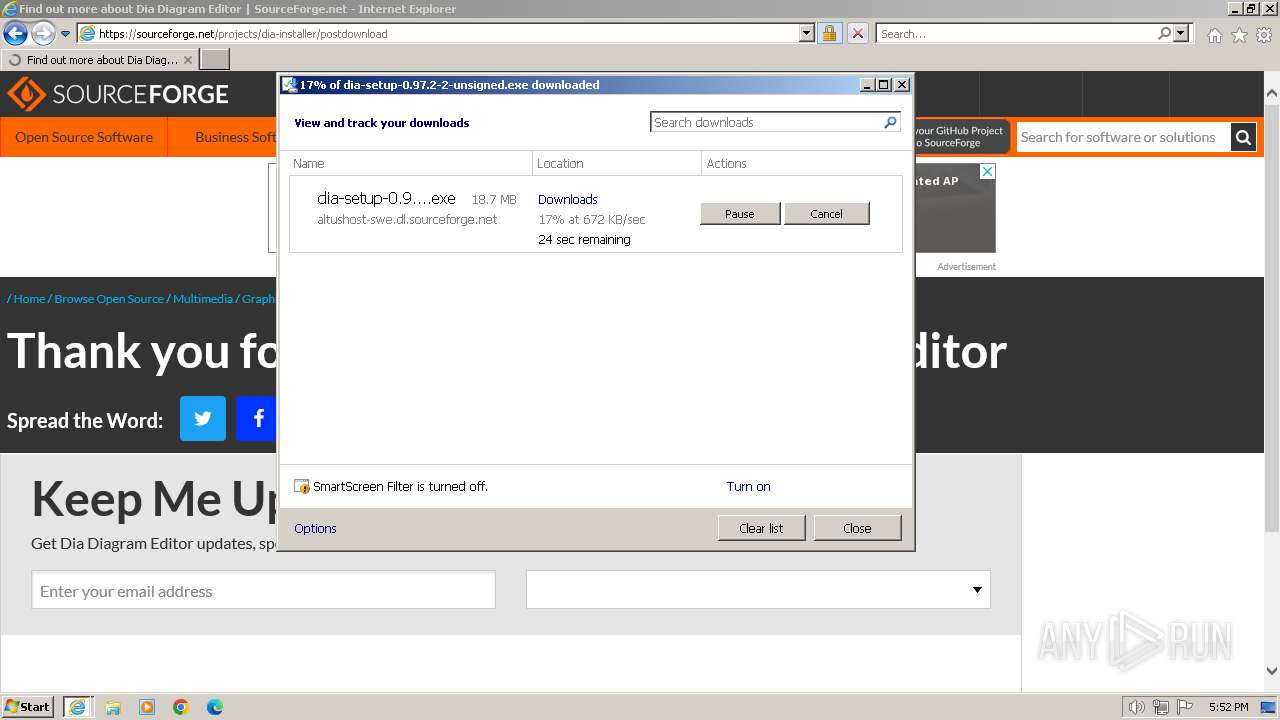Click the Multimedia breadcrumb link
Image resolution: width=1280 pixels, height=720 pixels.
point(203,298)
